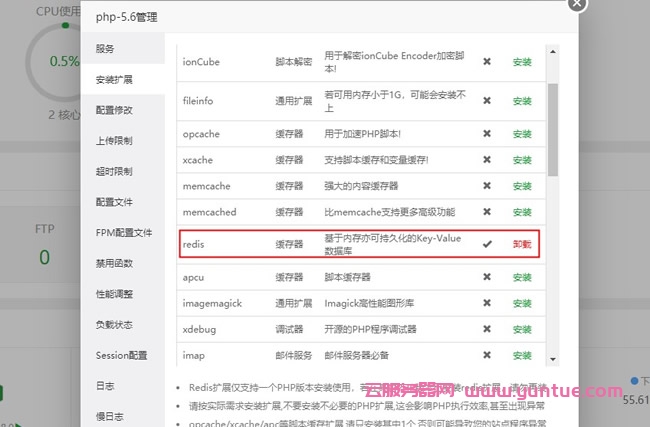The width and height of the screenshot is (650, 427).
Task: Switch to Session配置 tab
Action: (121, 355)
